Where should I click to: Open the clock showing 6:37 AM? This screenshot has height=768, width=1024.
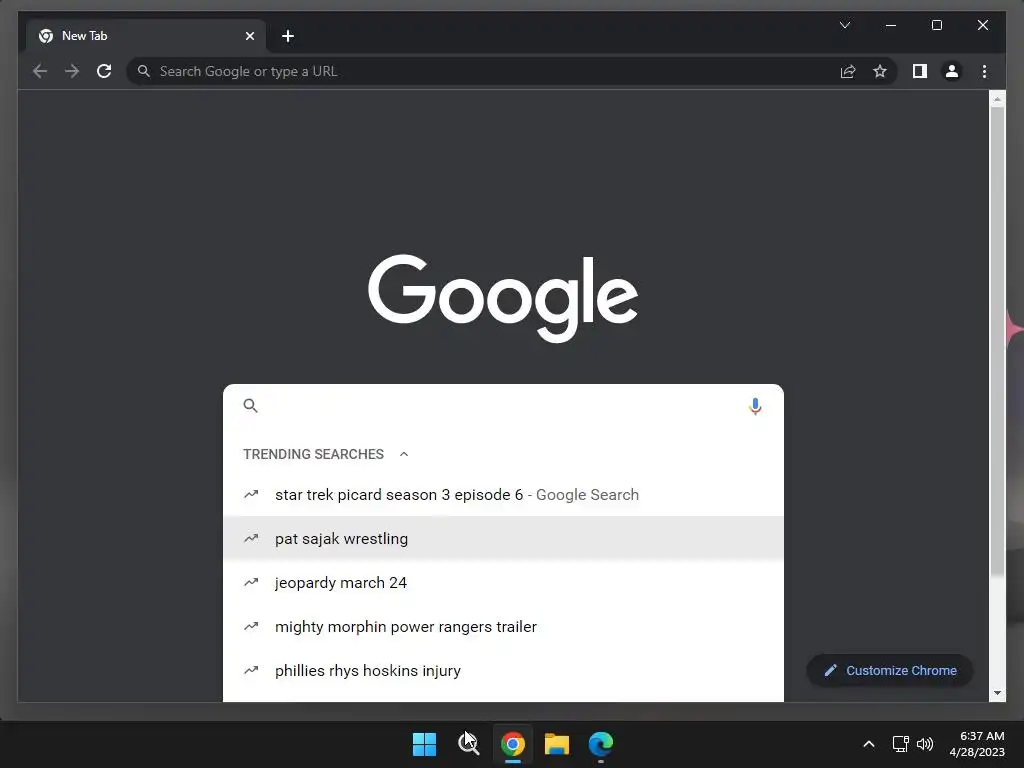(977, 744)
